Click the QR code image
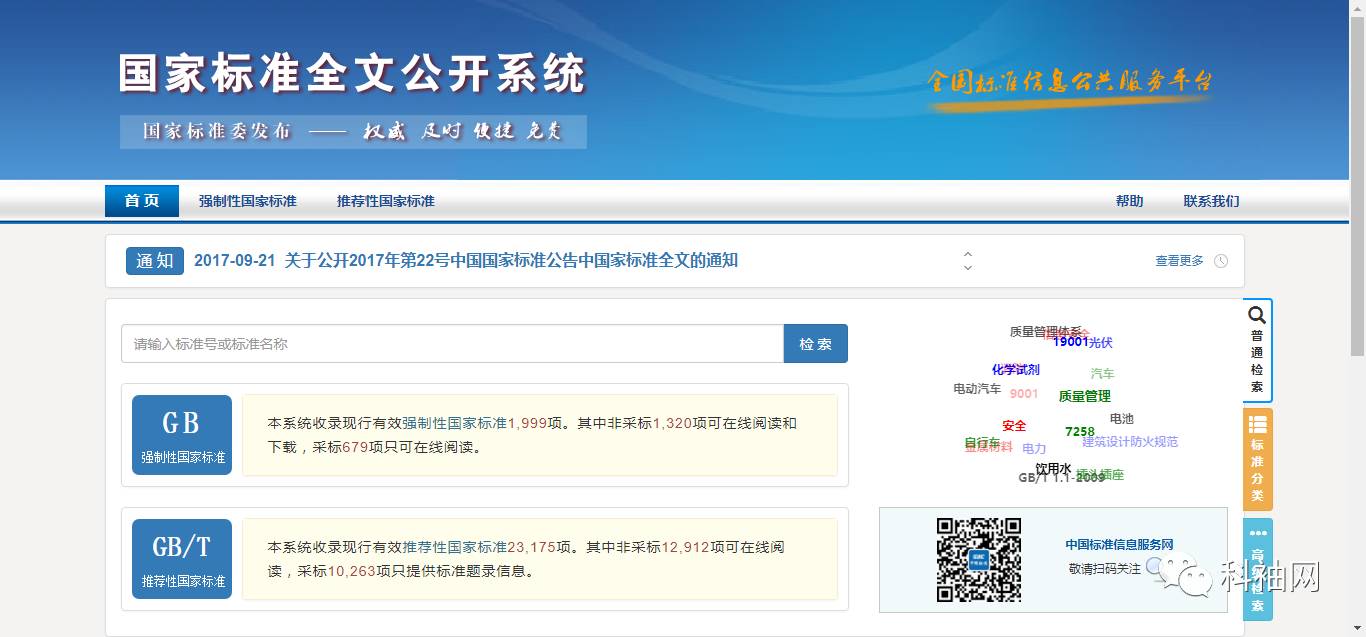 pos(978,560)
